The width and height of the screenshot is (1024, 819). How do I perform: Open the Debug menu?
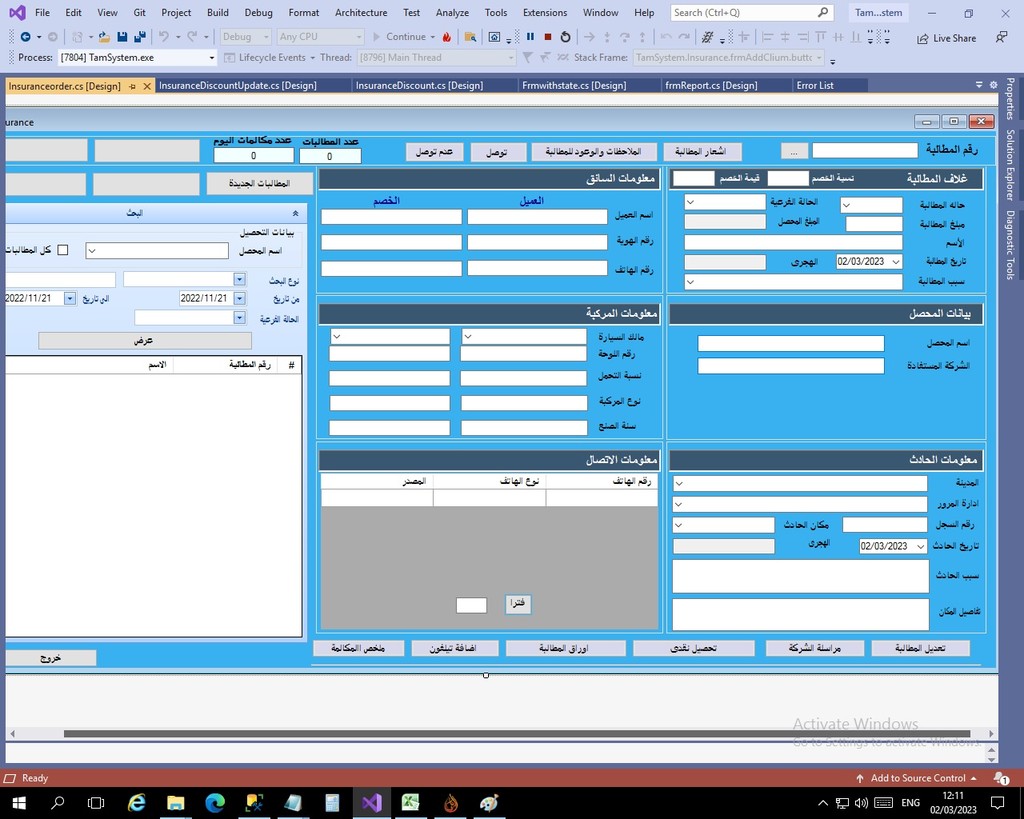(259, 12)
